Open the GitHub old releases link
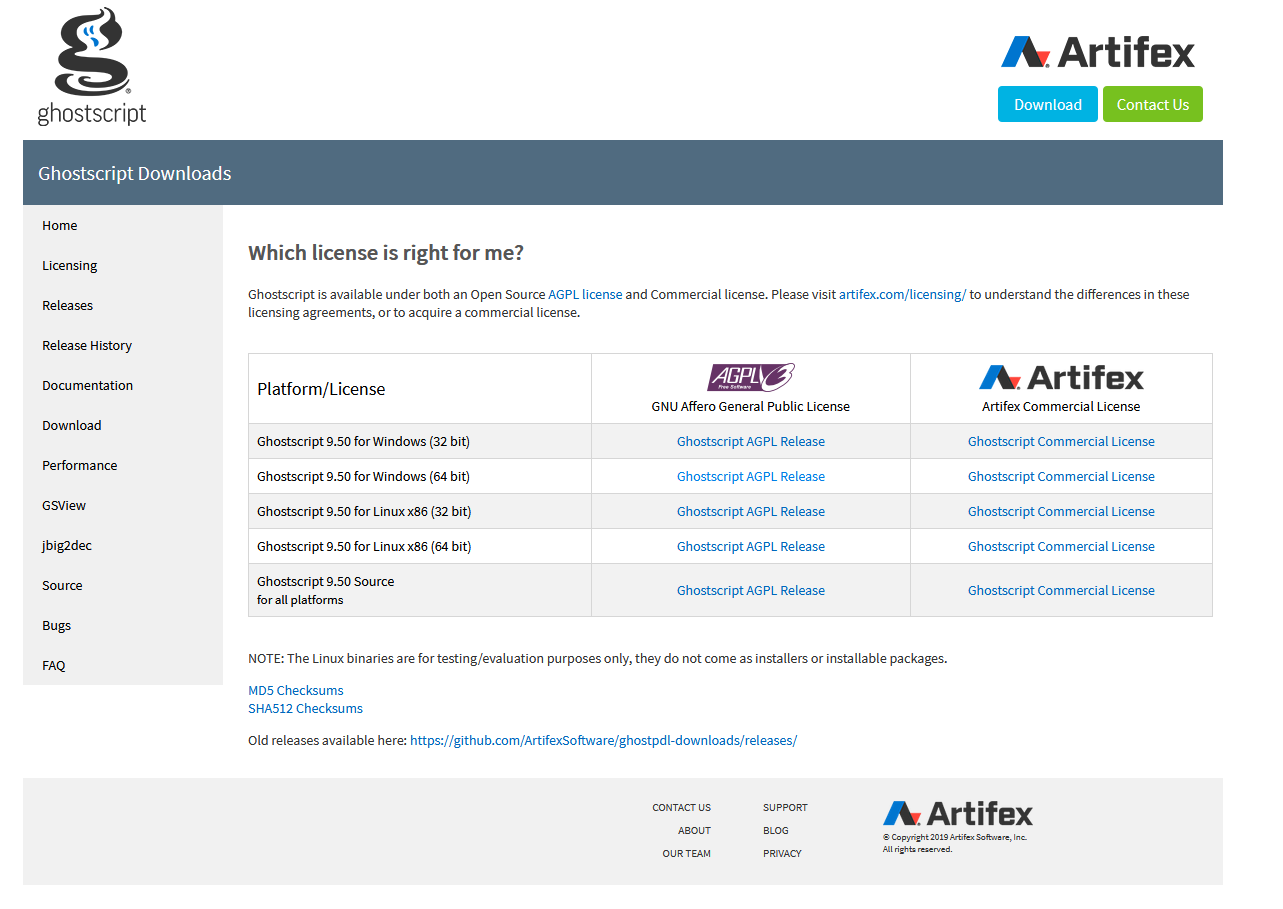Viewport: 1283px width, 909px height. tap(604, 740)
